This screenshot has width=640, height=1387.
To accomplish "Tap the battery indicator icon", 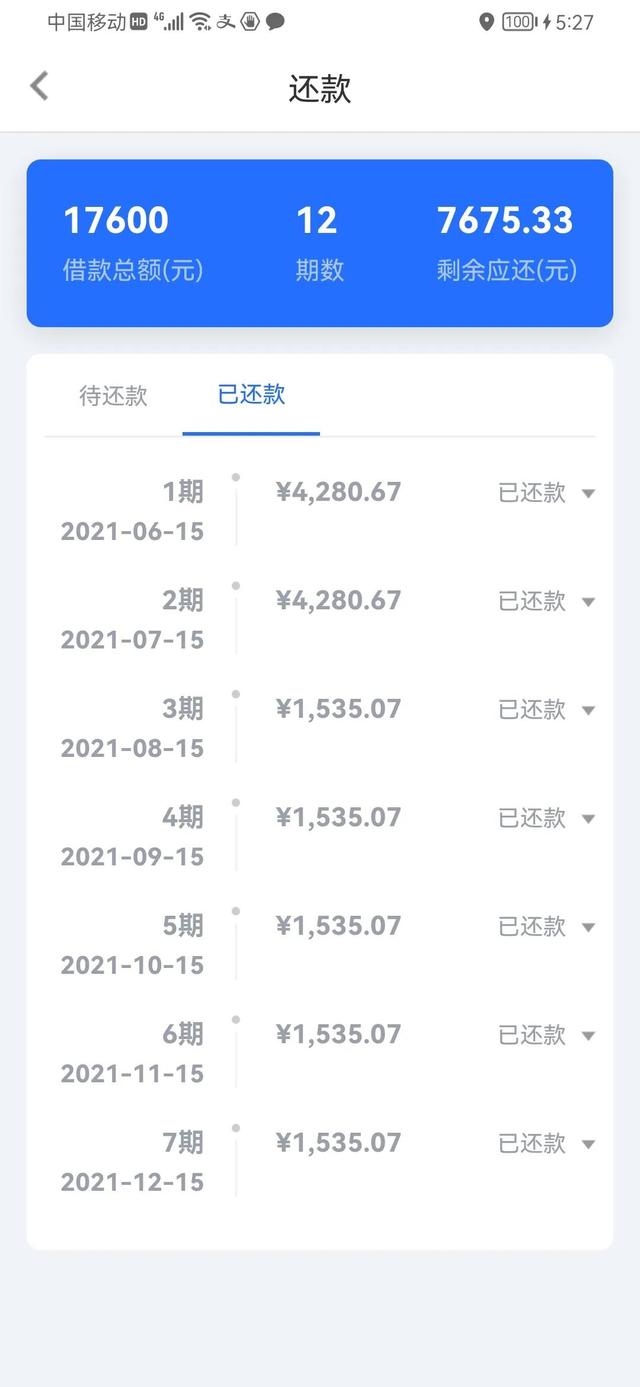I will 517,22.
